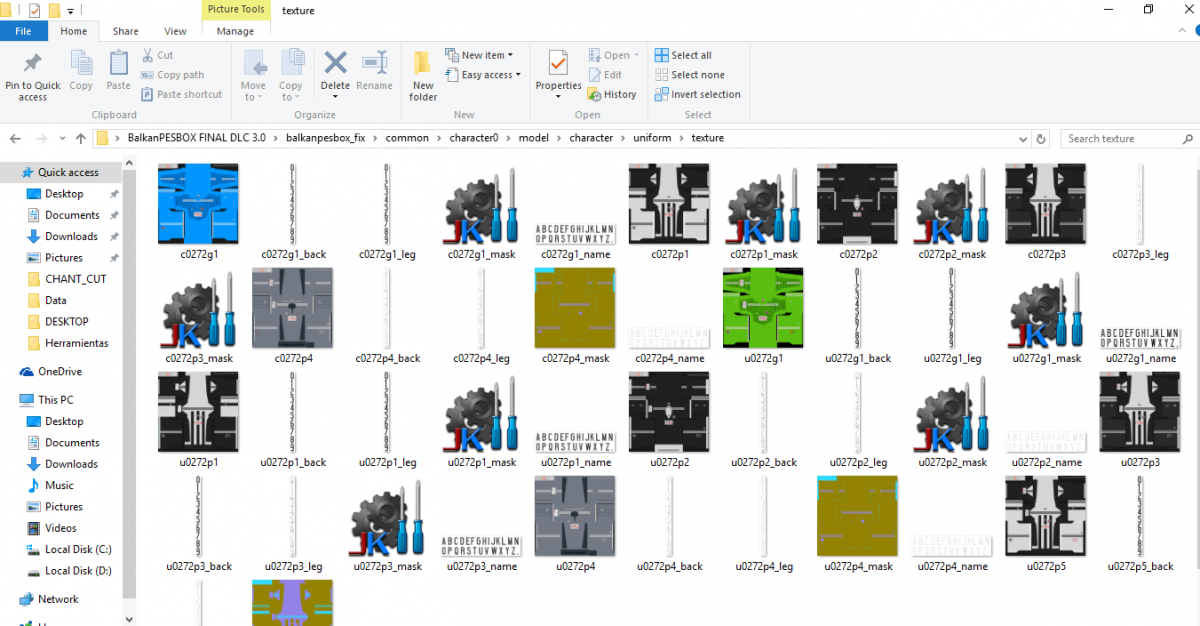Select Quick access in navigation pane
1200x626 pixels.
68,172
